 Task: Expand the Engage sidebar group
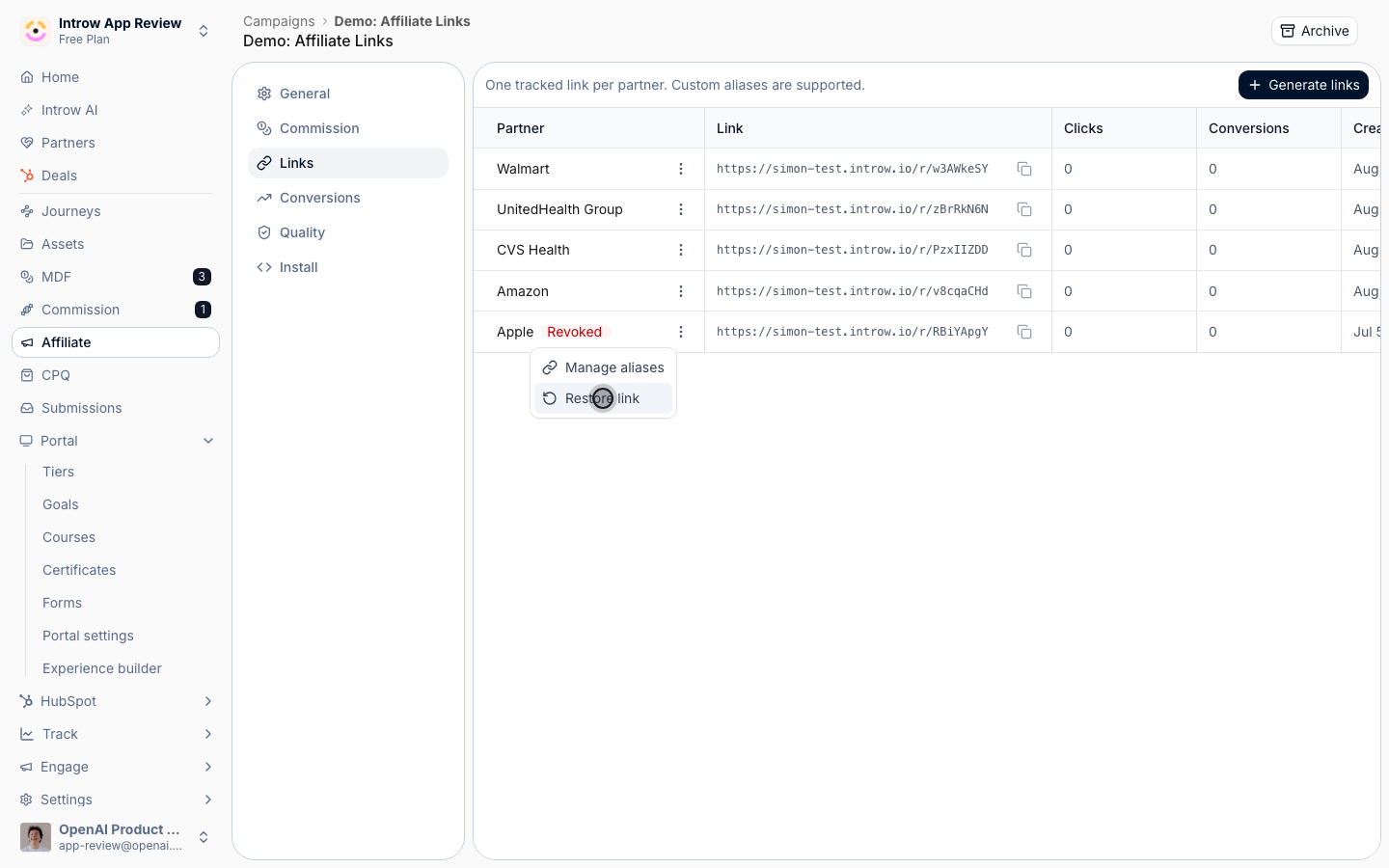208,767
